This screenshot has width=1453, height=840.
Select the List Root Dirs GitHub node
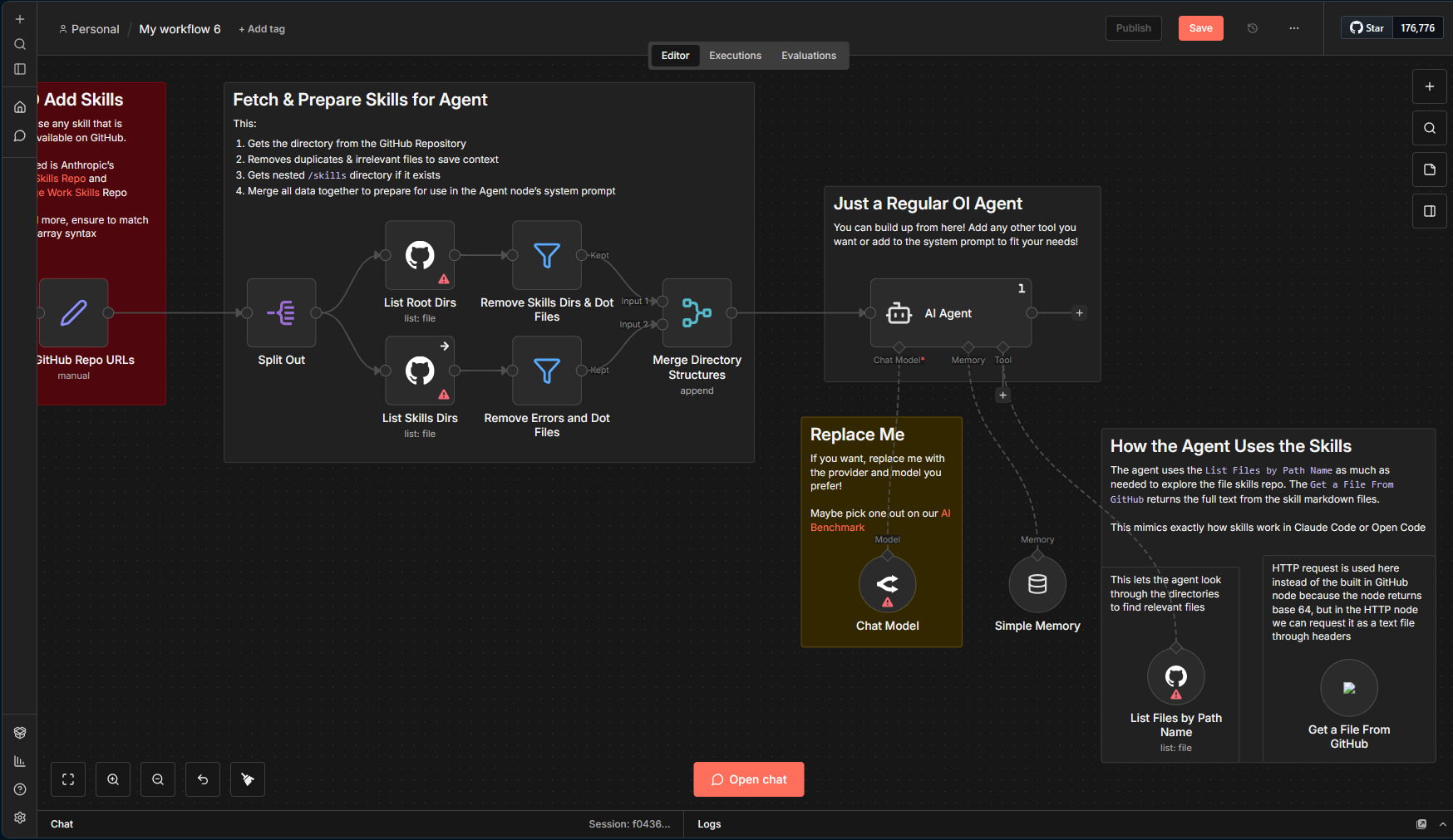[x=420, y=256]
